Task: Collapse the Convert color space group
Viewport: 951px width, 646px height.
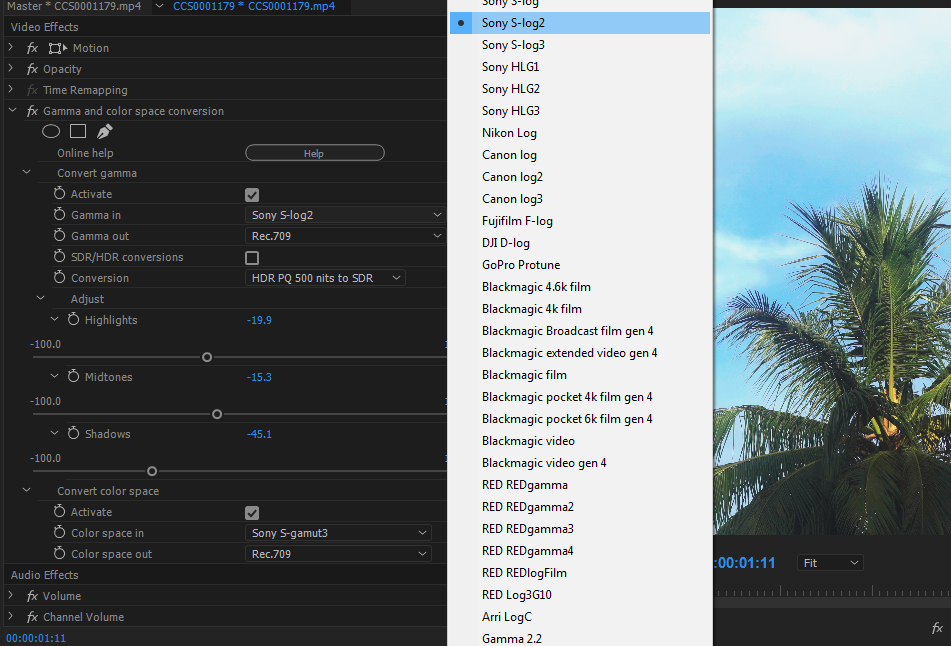Action: (x=27, y=490)
